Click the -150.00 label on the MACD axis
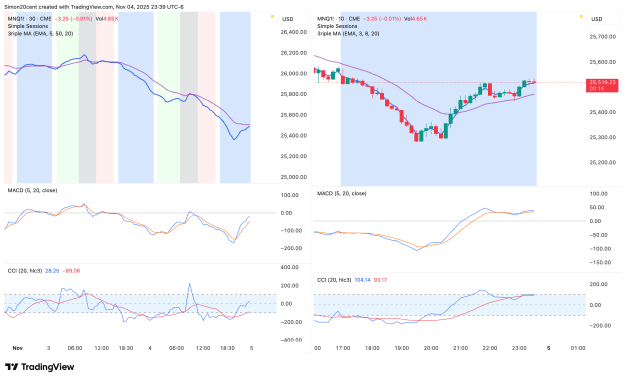This screenshot has height=380, width=625. click(x=600, y=263)
